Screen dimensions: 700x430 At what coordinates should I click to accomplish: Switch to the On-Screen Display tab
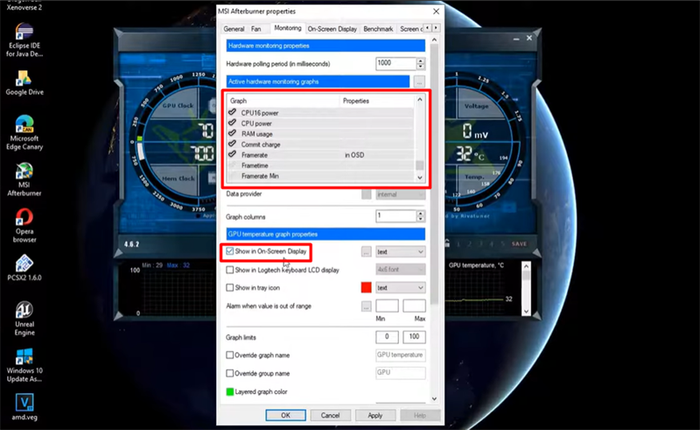point(332,29)
